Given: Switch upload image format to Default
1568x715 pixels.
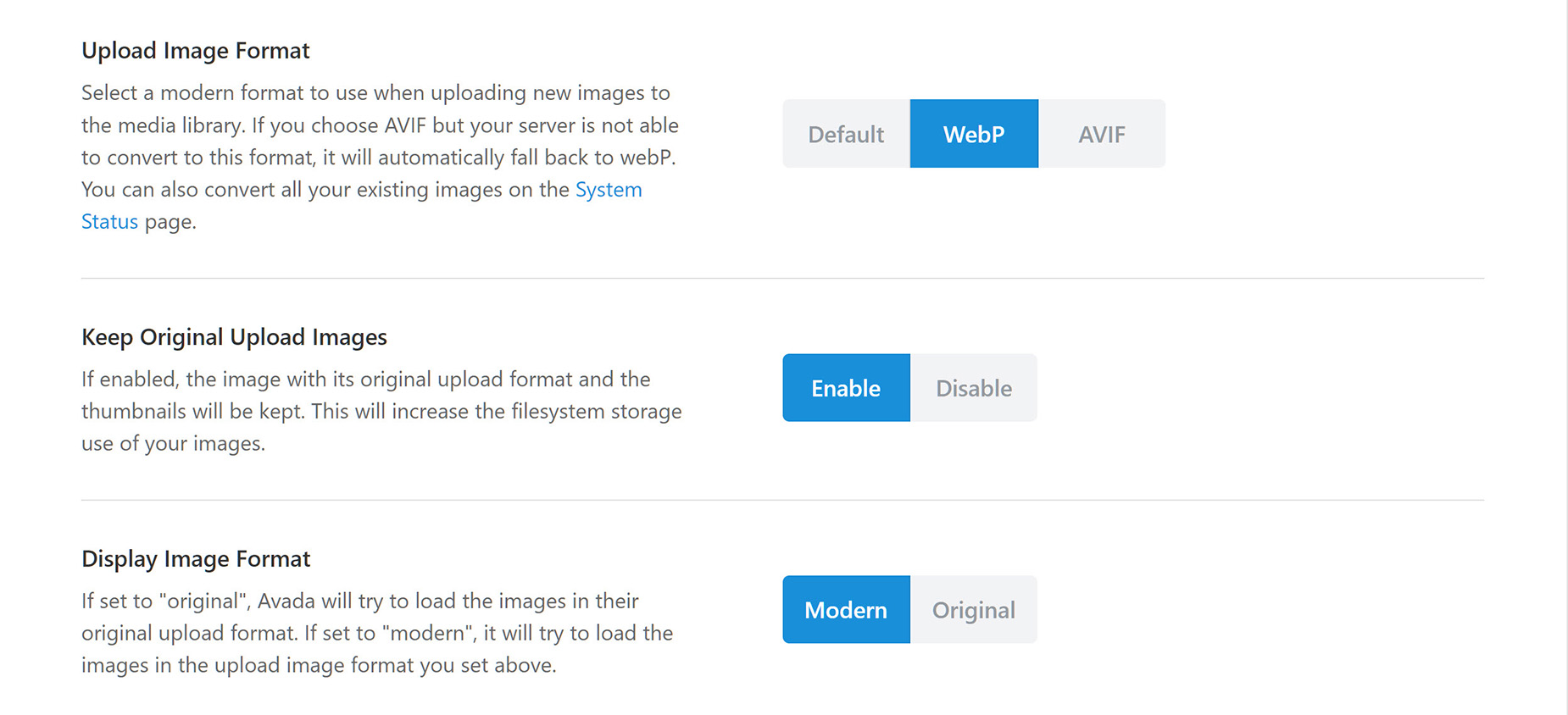Looking at the screenshot, I should click(845, 133).
